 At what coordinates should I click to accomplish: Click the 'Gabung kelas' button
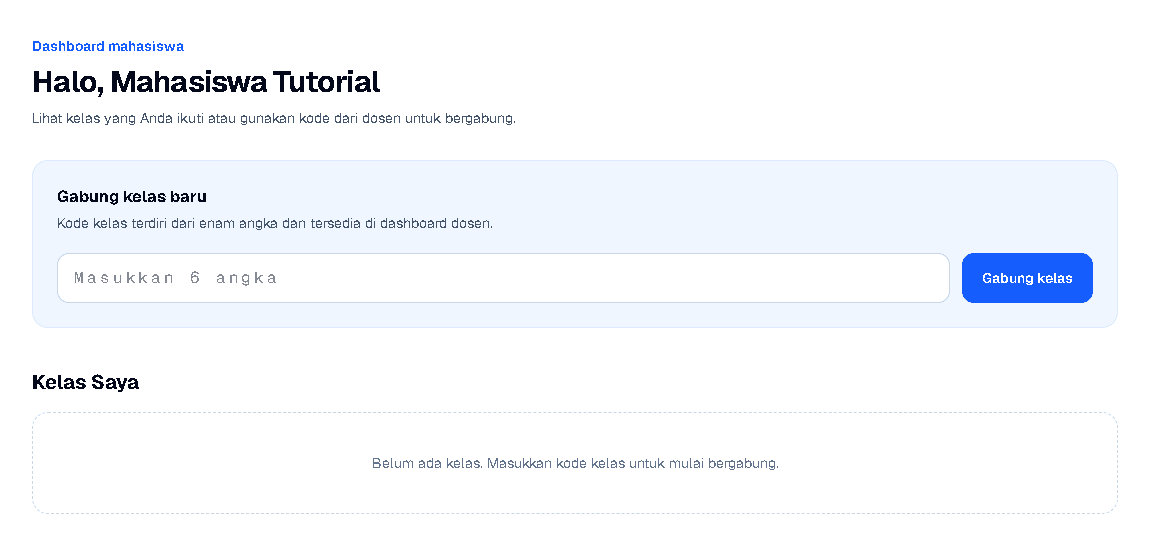(x=1027, y=278)
